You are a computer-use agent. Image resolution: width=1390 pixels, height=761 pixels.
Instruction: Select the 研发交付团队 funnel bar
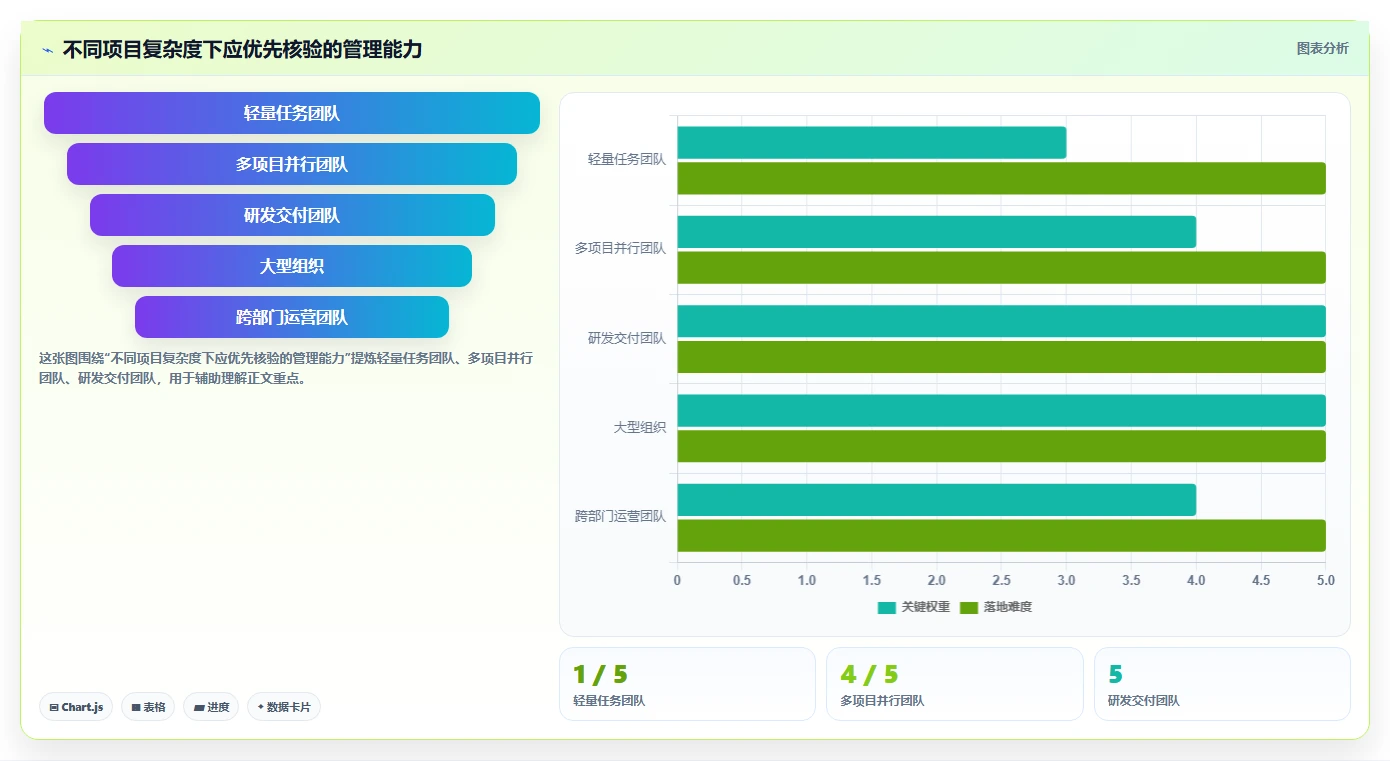(292, 215)
